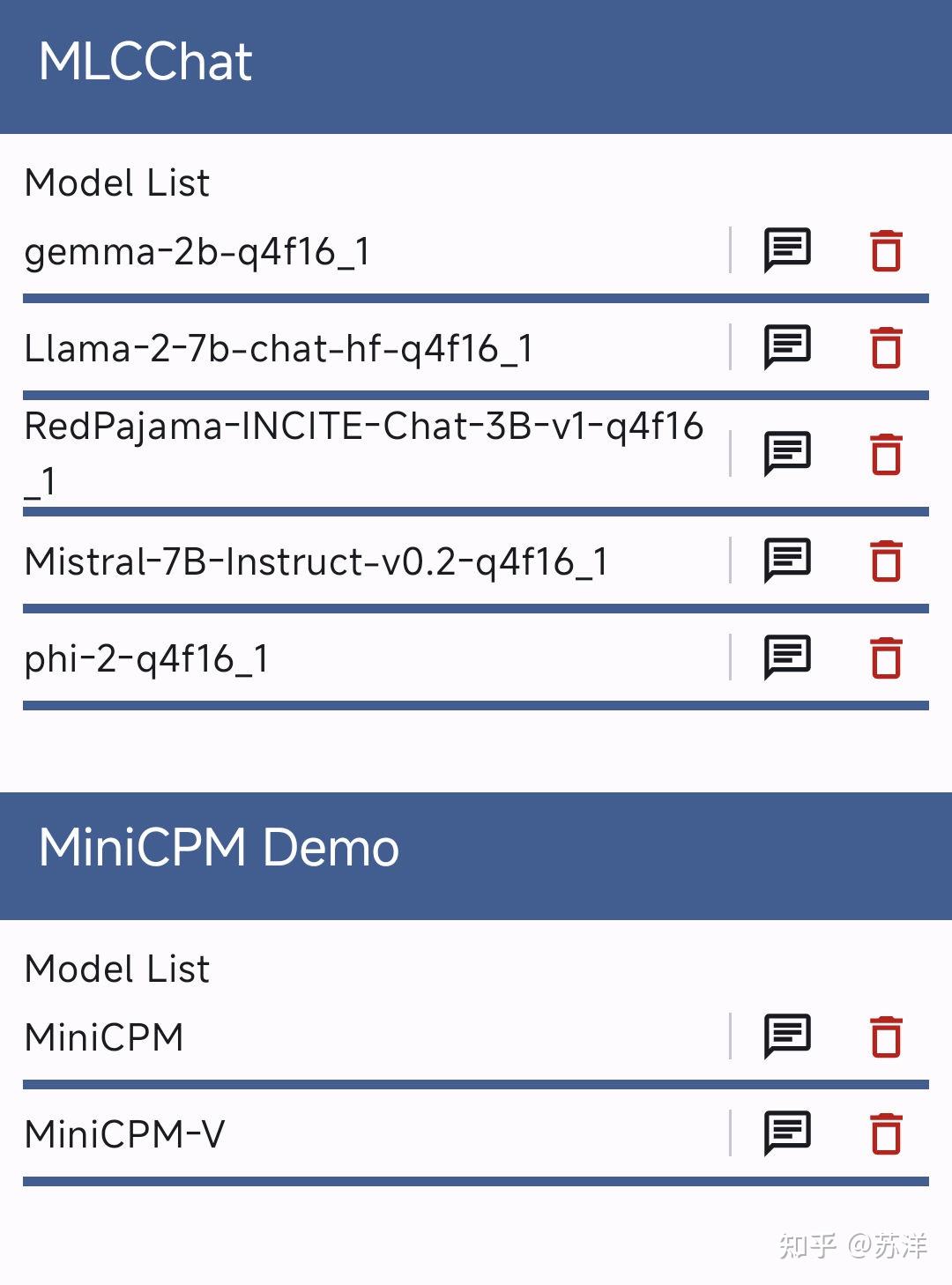The width and height of the screenshot is (952, 1285).
Task: Delete the gemma-2b-q4f16_1 model
Action: [886, 250]
